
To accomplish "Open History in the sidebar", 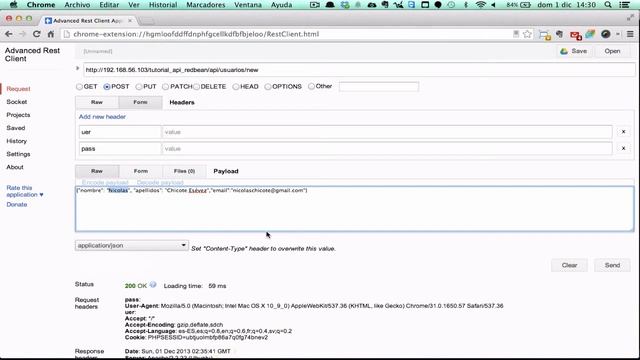I will coord(17,141).
